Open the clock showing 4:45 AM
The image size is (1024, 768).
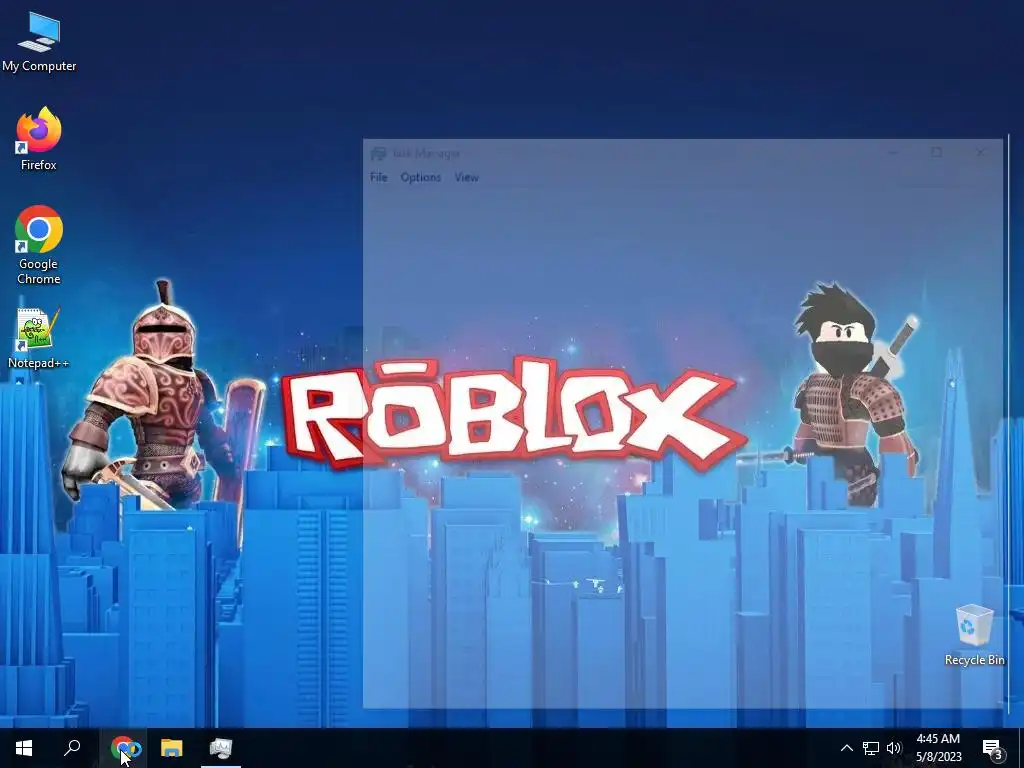(x=938, y=748)
